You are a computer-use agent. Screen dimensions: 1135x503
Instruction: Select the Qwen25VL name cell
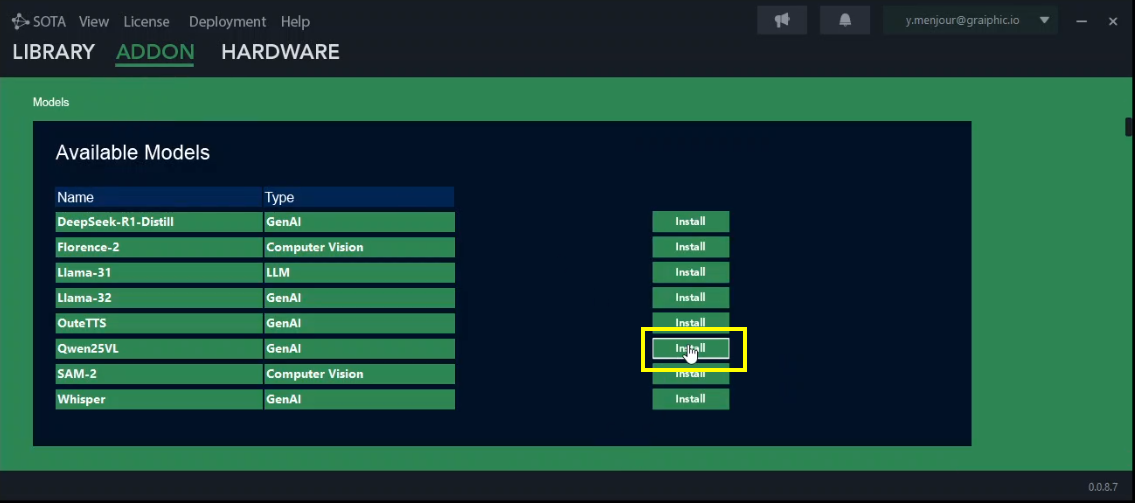[x=159, y=348]
